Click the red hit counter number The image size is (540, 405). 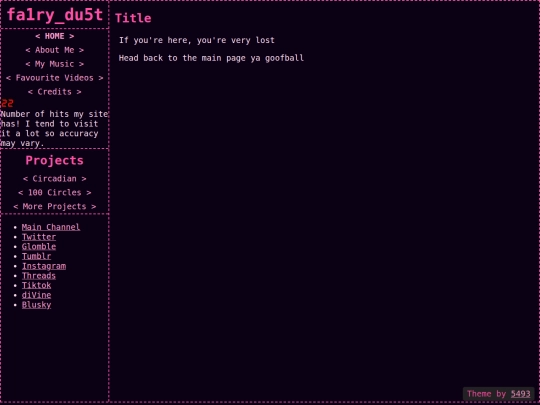pyautogui.click(x=7, y=103)
